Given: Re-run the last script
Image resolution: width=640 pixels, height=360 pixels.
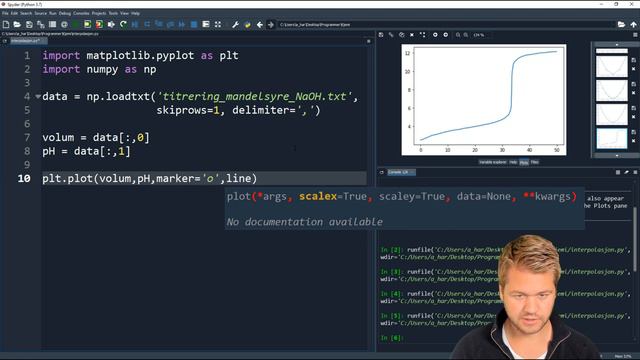Looking at the screenshot, I should pos(123,25).
